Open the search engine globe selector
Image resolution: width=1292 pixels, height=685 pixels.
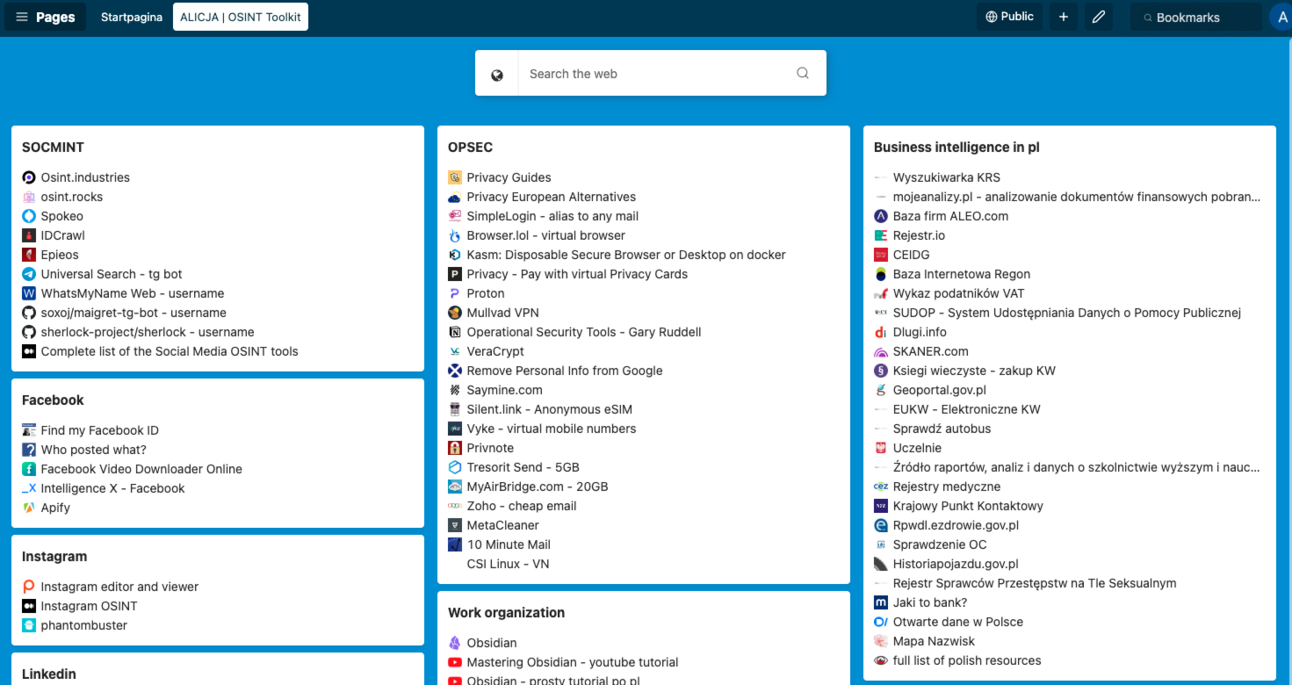click(497, 73)
